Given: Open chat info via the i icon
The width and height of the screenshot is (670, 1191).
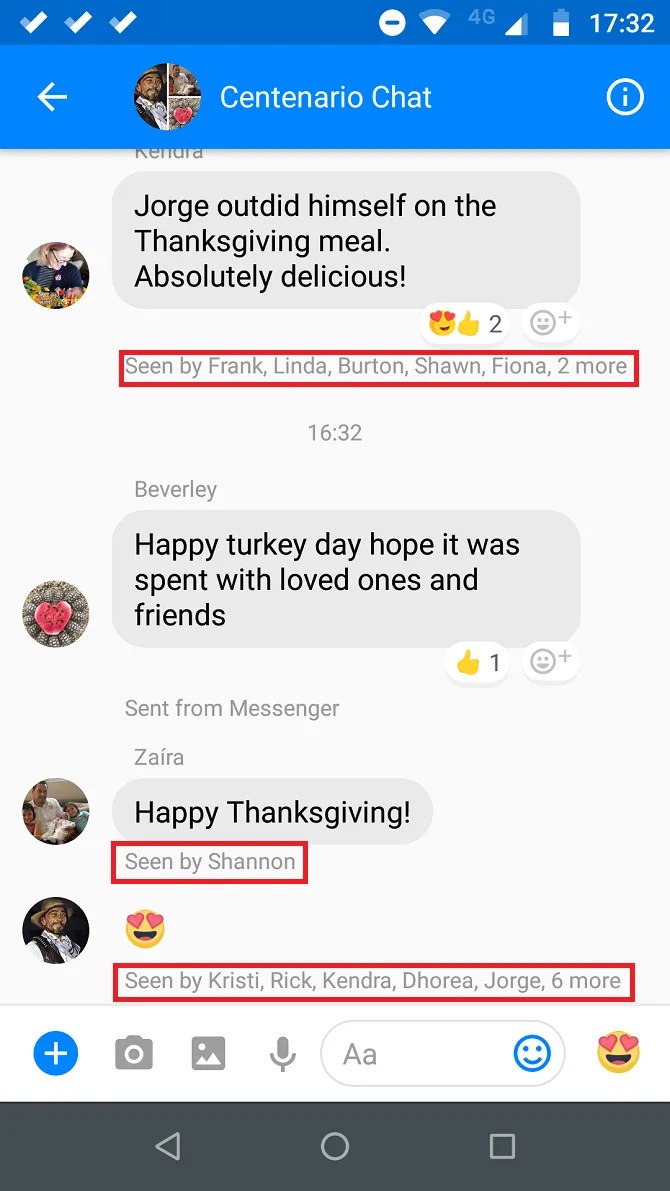Looking at the screenshot, I should coord(624,97).
